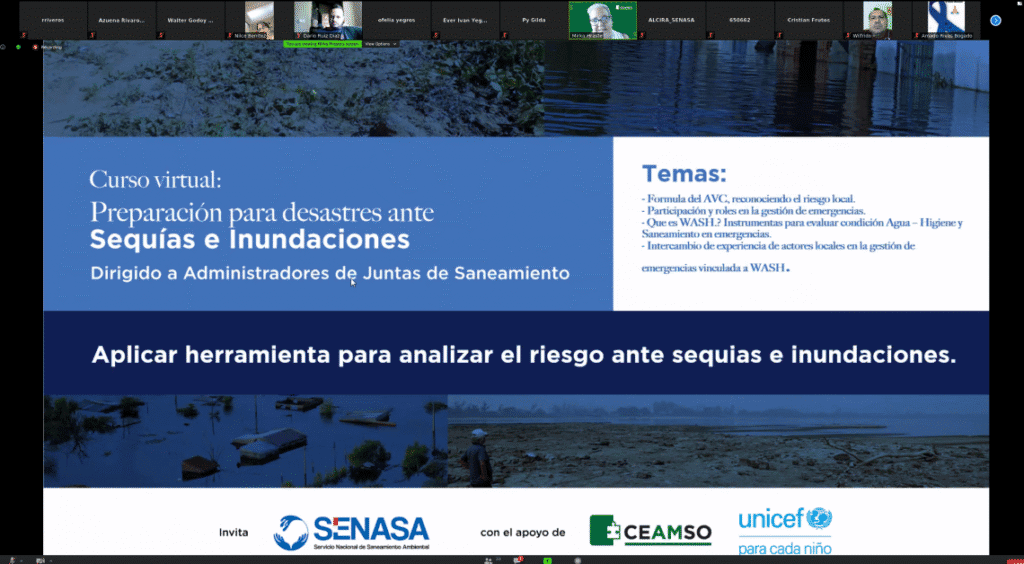Select ALCIRA_SENASA participant tile
Screen dimensions: 1024x564
click(x=670, y=20)
